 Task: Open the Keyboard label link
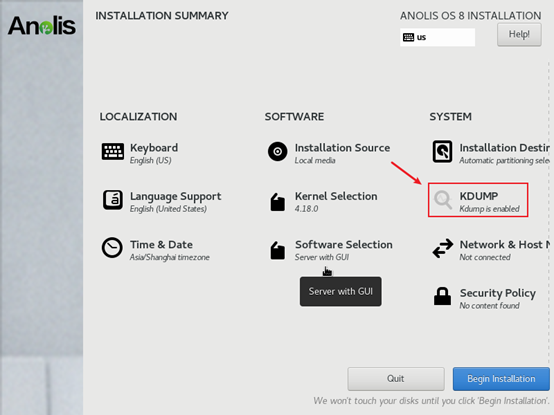tap(154, 148)
